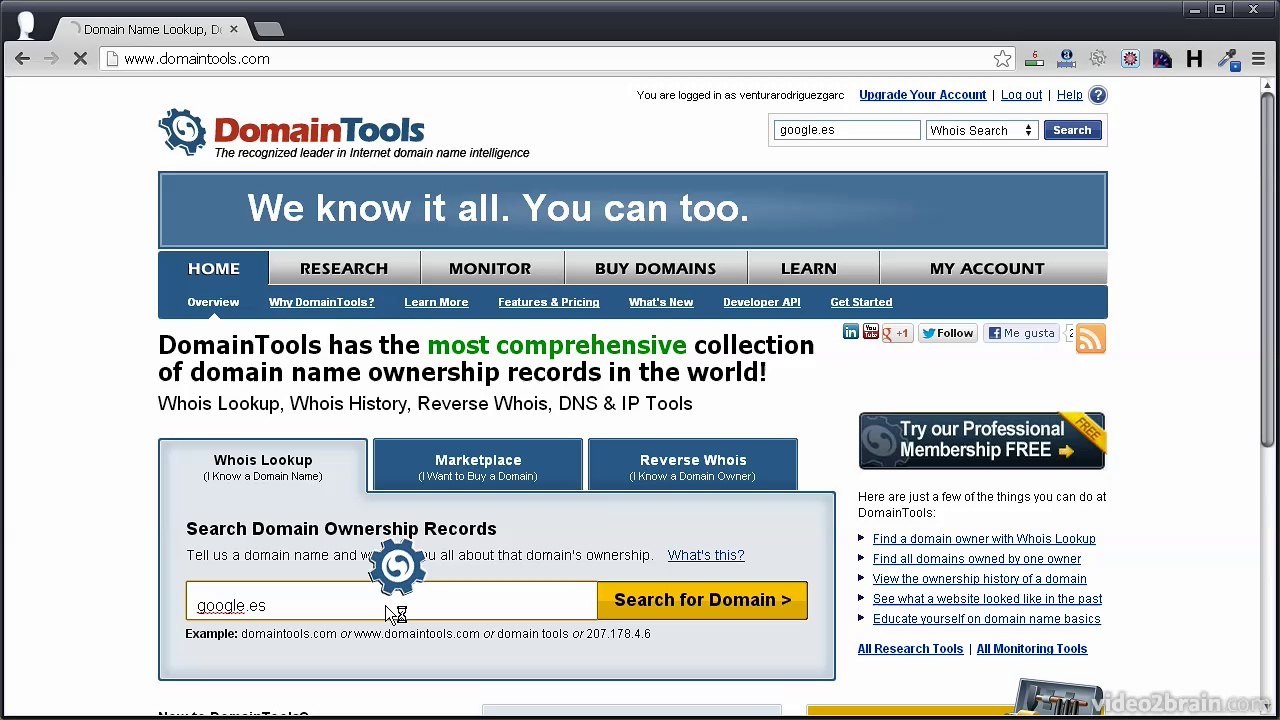This screenshot has height=720, width=1280.
Task: Open the RESEARCH navigation menu
Action: click(x=344, y=268)
